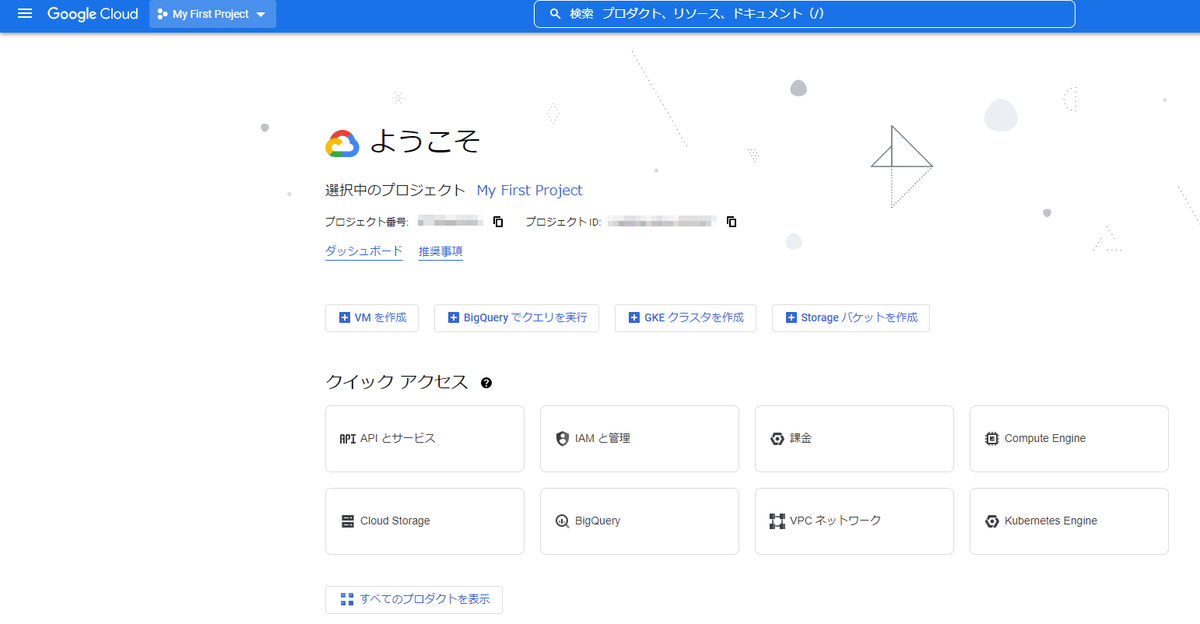Open the Compute Engine card
Screen dimensions: 1200x624
(x=1069, y=438)
